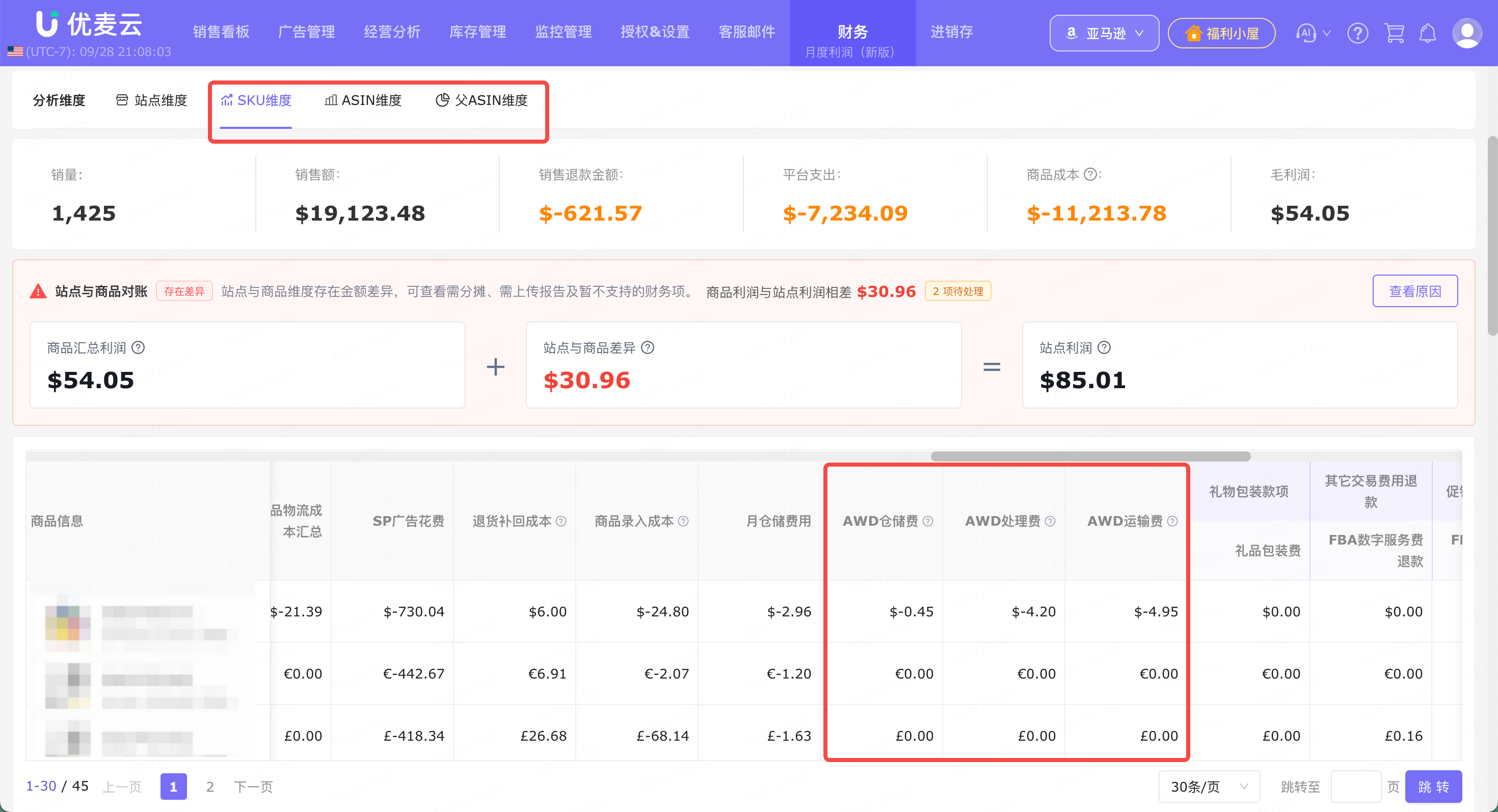Screen dimensions: 1498x812
Task: Switch to the 站点维度 tab
Action: [152, 100]
